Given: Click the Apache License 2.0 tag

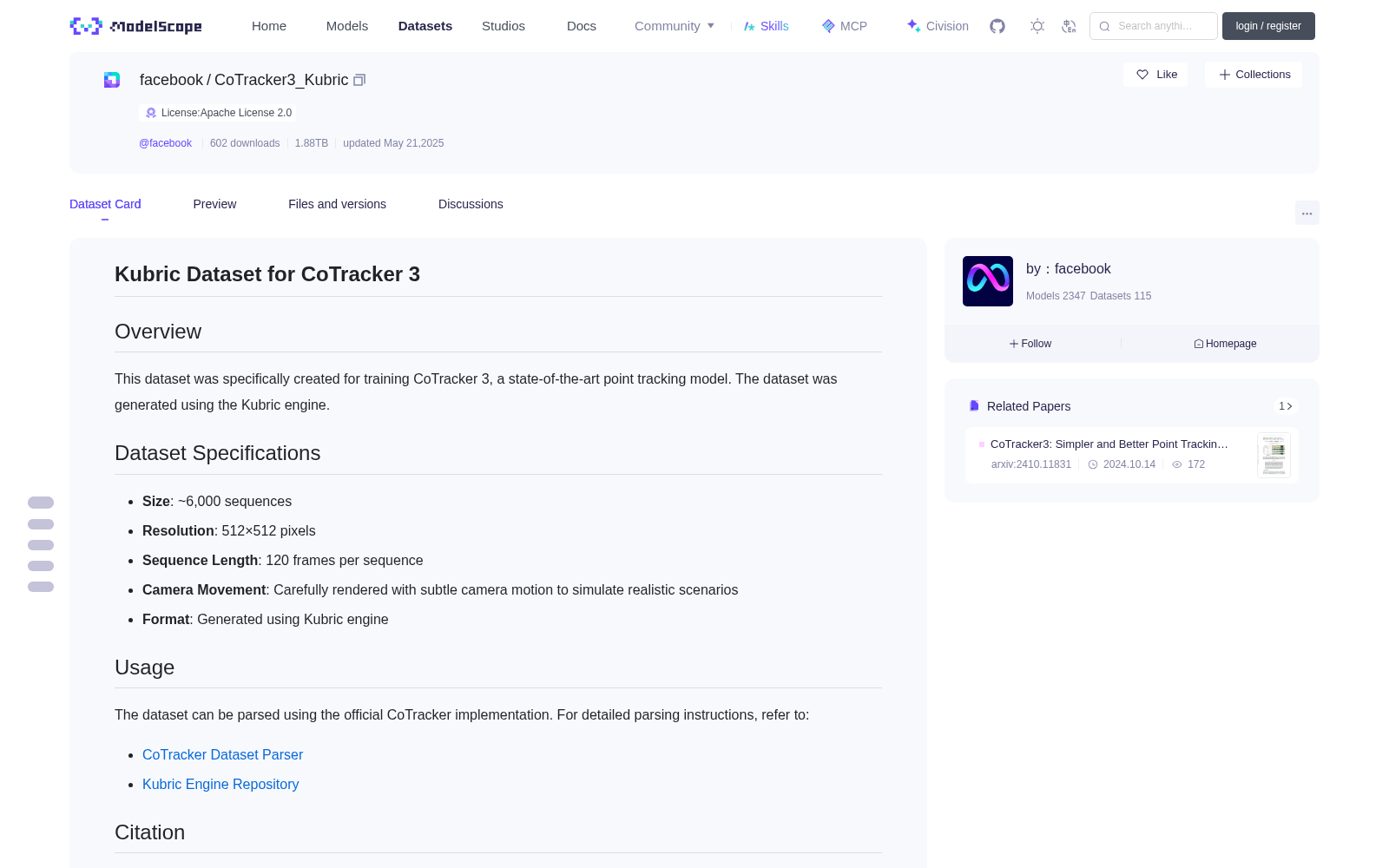Looking at the screenshot, I should tap(218, 113).
